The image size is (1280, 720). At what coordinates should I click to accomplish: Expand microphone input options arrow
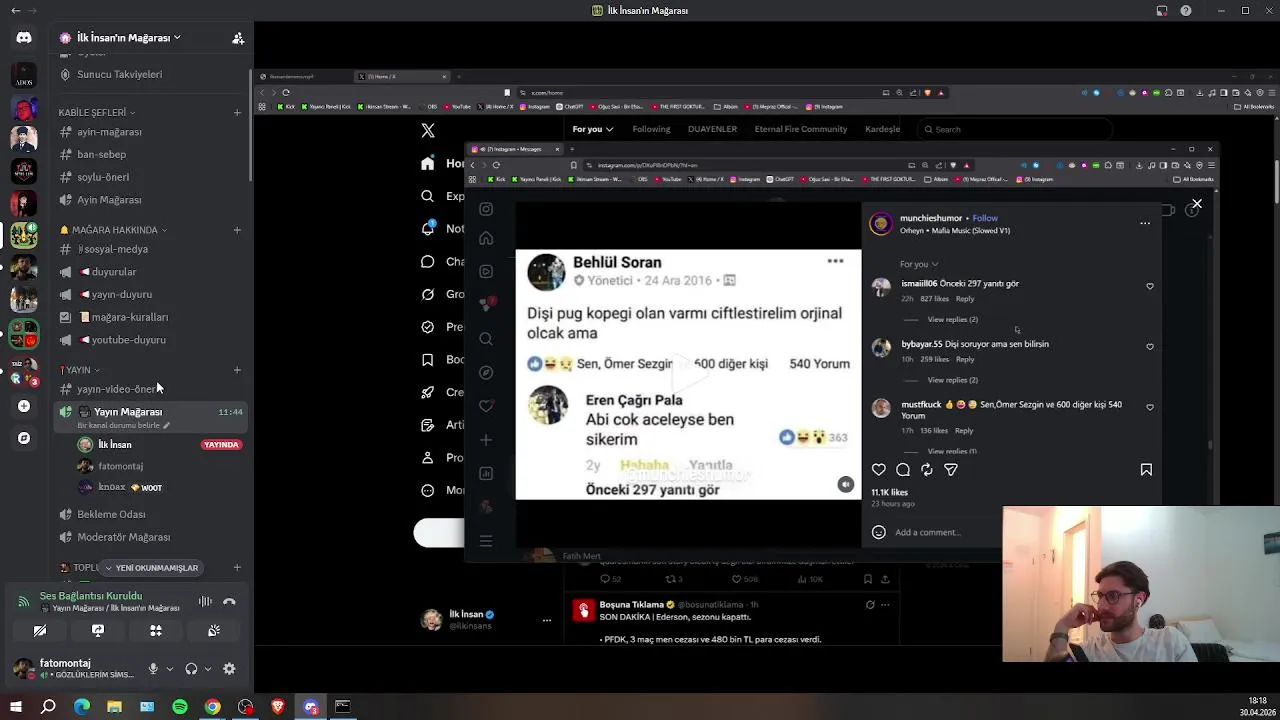point(169,669)
